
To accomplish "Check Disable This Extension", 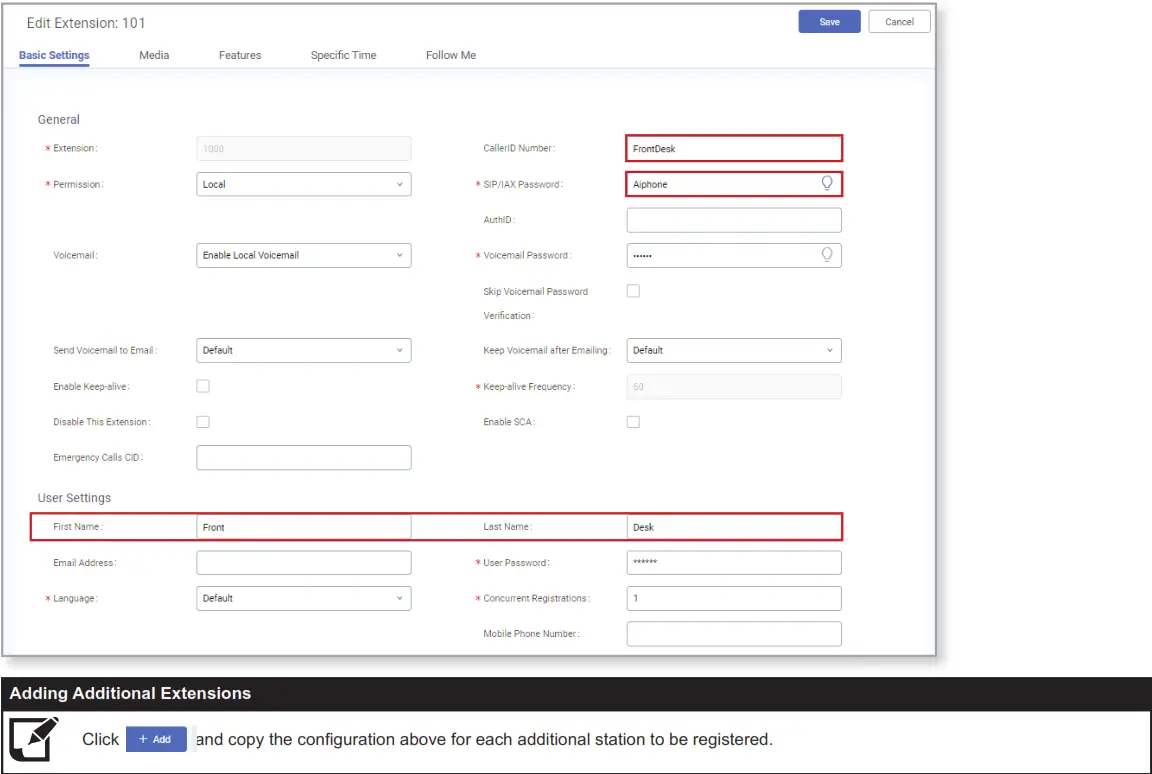I will tap(203, 421).
